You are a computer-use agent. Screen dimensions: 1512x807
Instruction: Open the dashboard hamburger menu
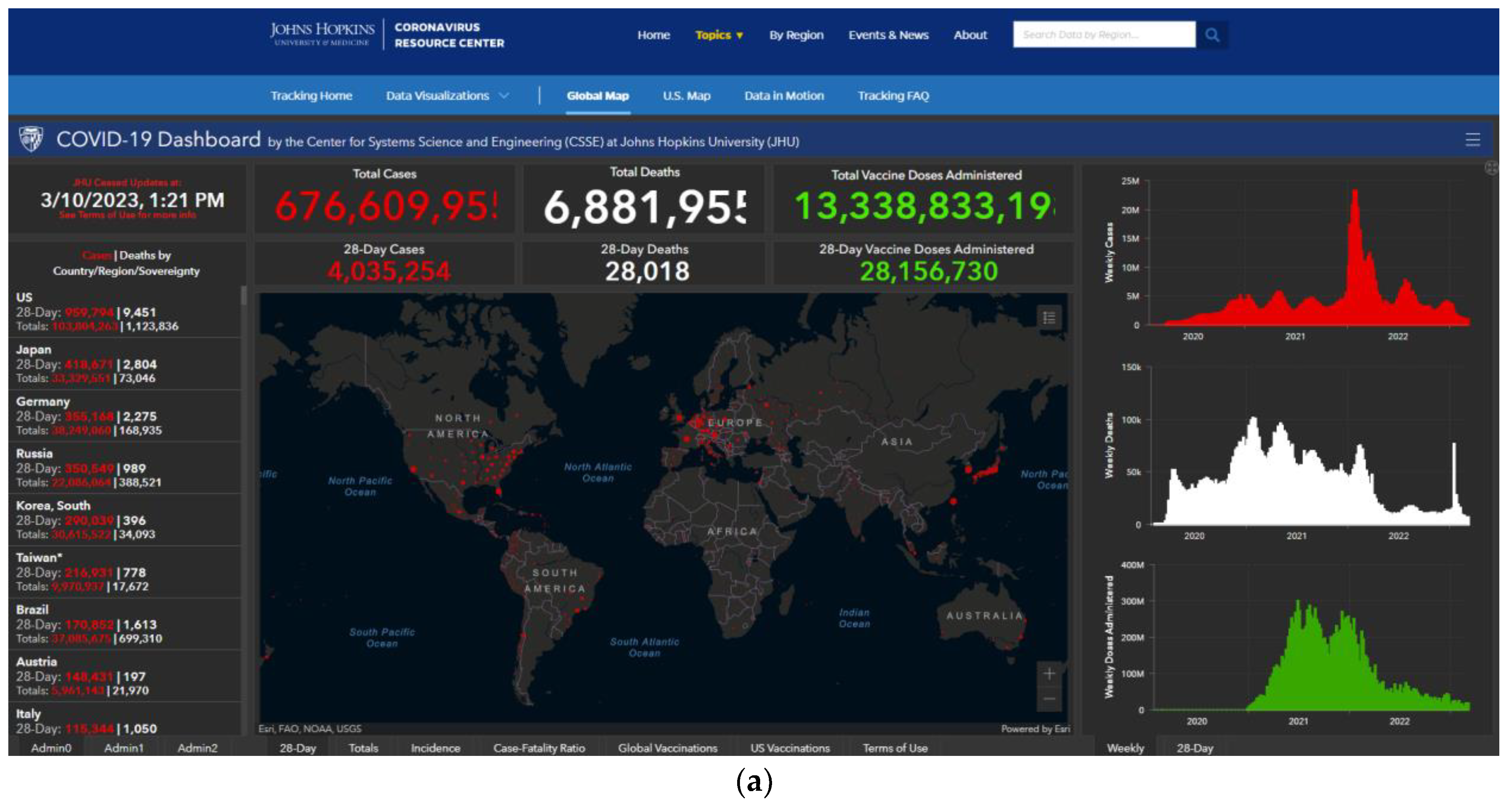[1472, 140]
